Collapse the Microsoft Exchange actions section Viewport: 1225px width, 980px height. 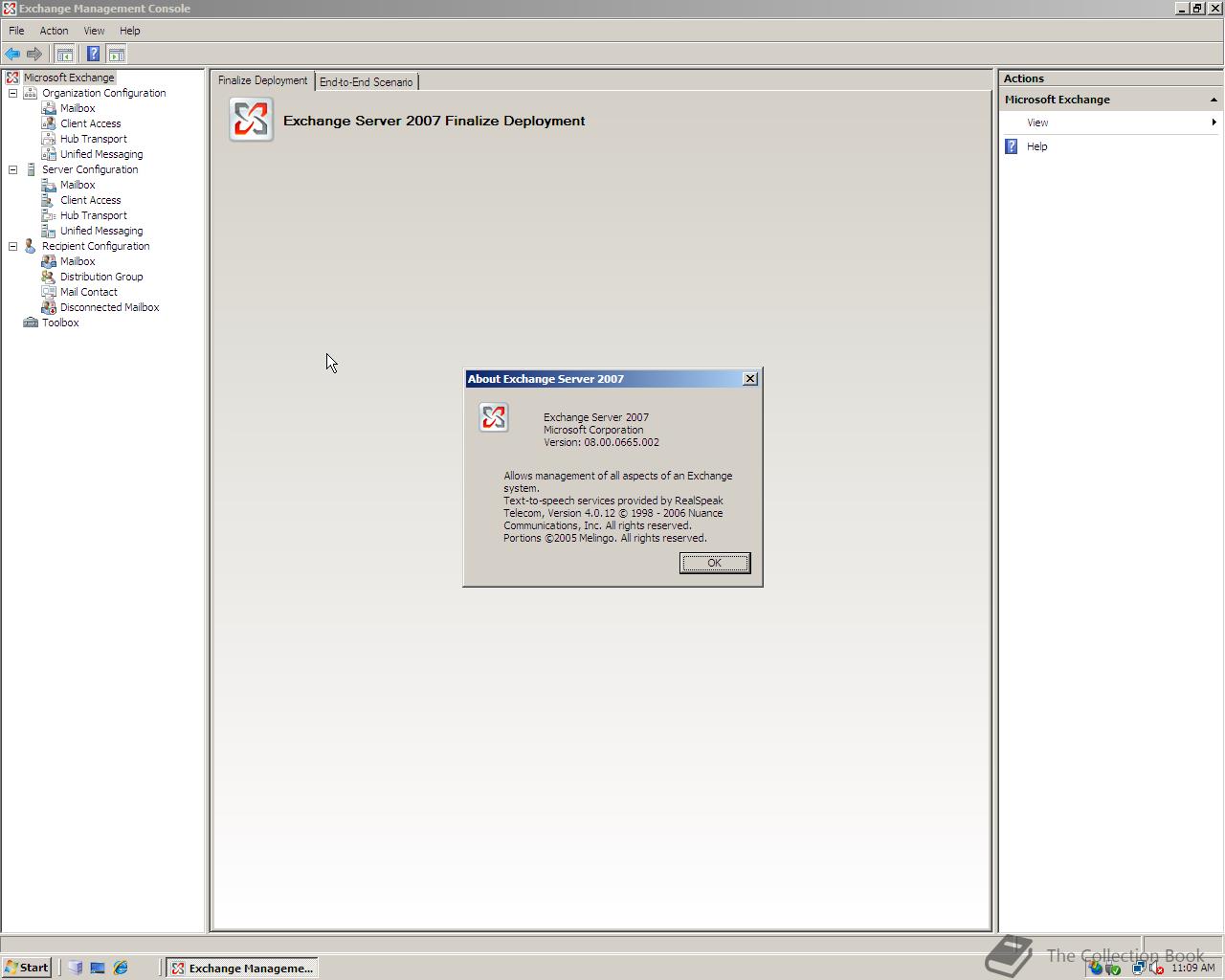[1214, 100]
